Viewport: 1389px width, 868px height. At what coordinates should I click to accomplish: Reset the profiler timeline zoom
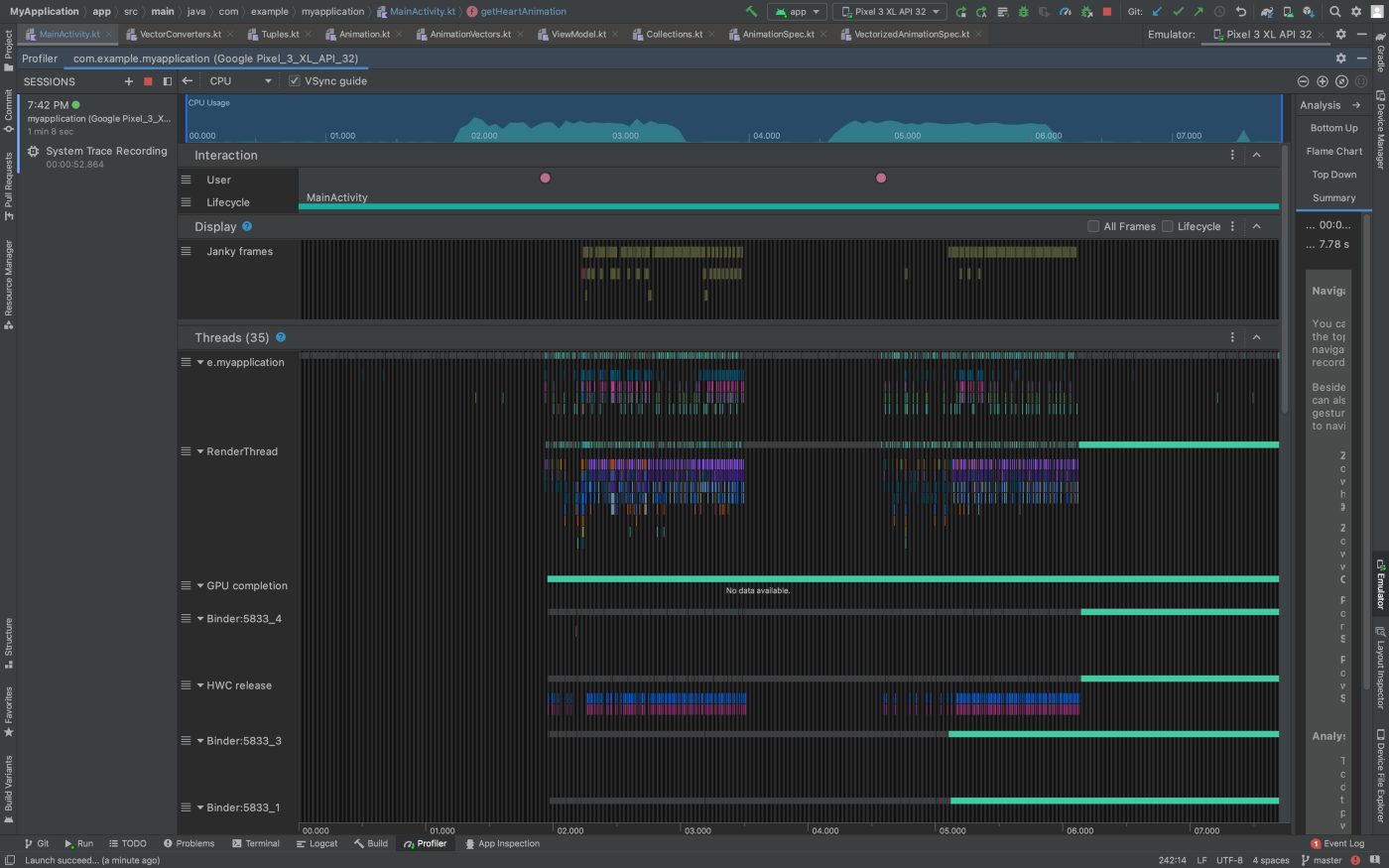point(1341,81)
